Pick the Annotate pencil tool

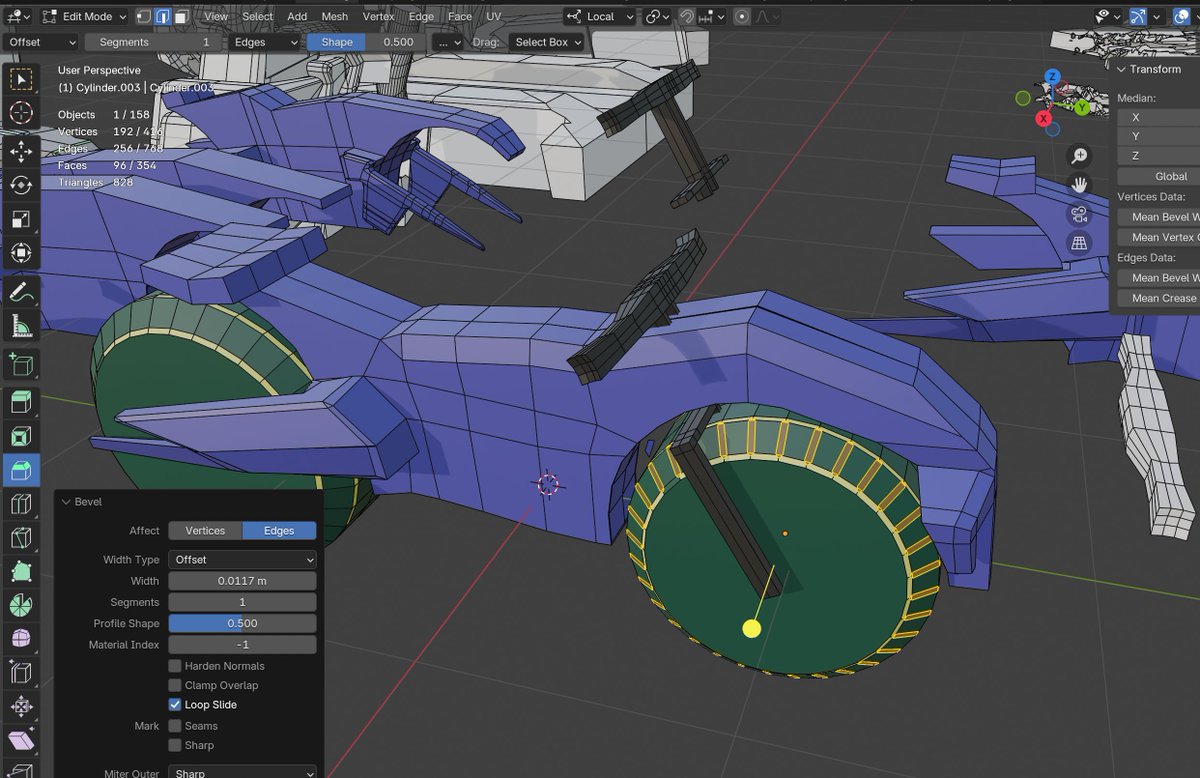tap(21, 292)
